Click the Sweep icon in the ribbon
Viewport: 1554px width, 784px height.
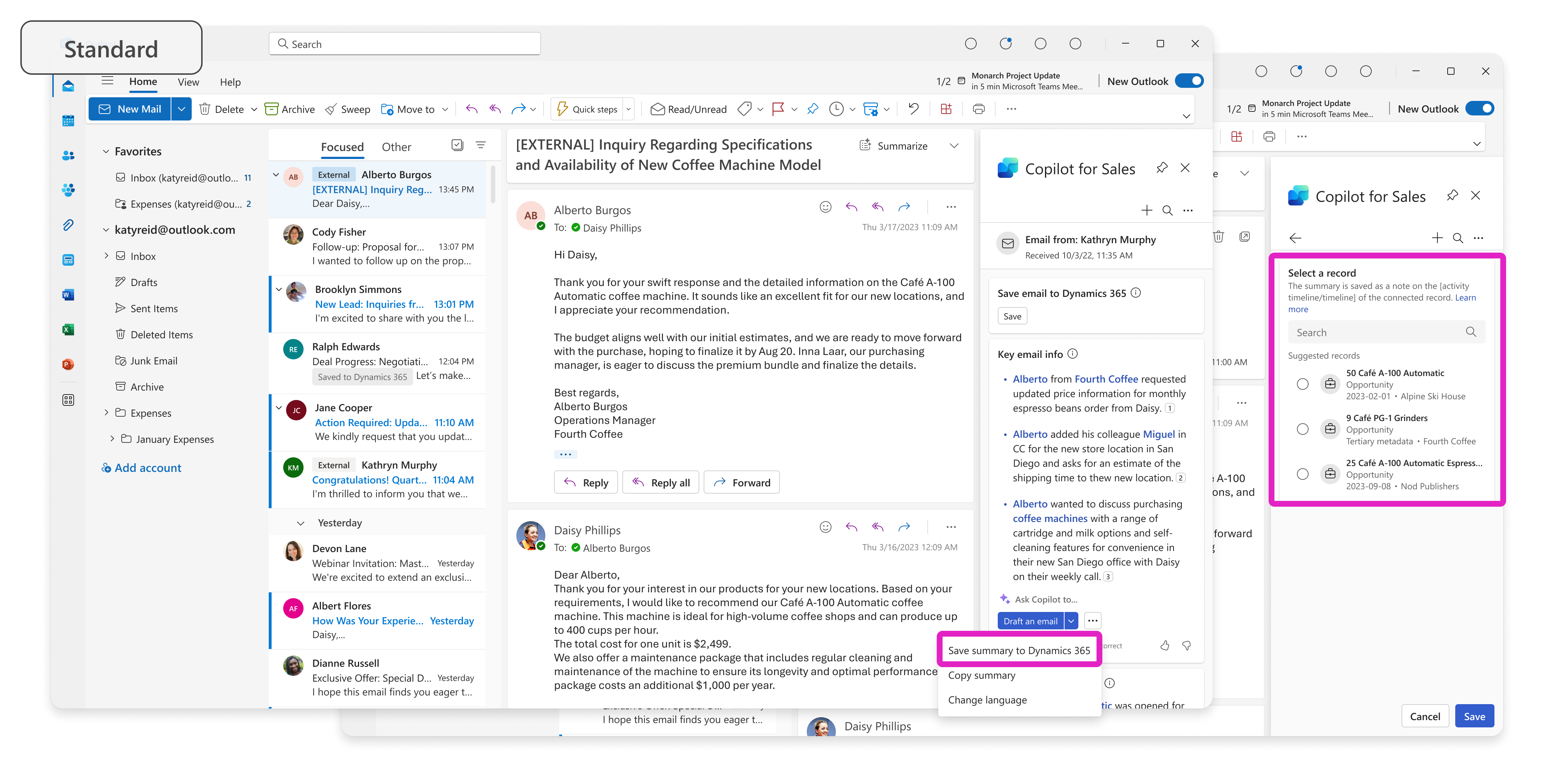[330, 109]
